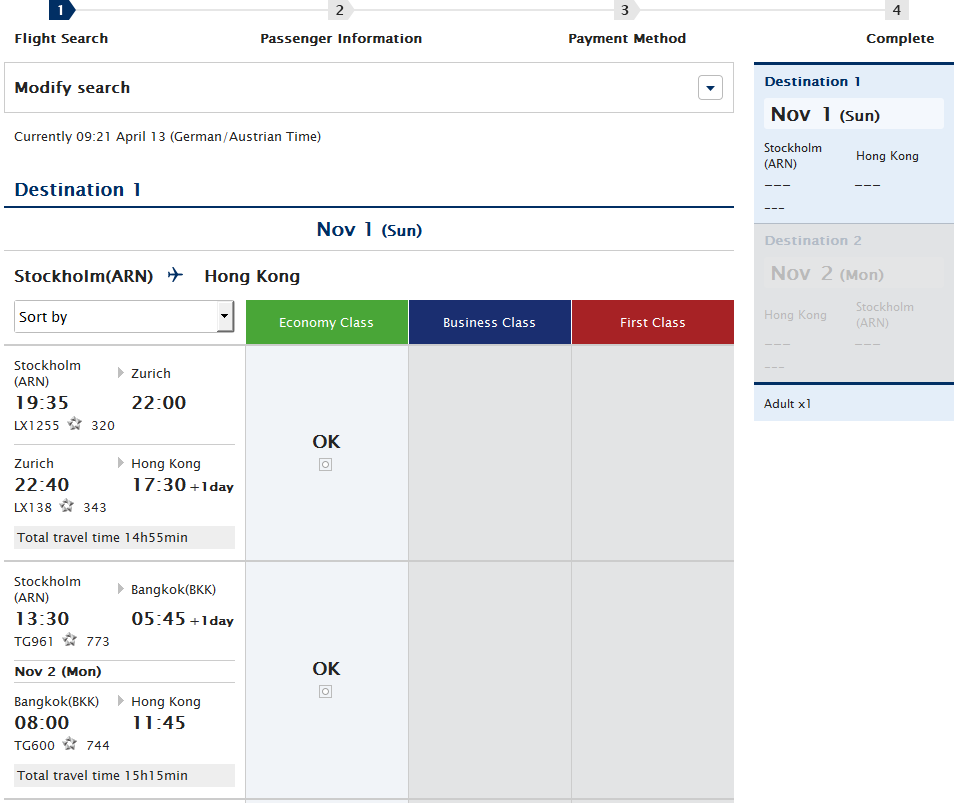Click the OK availability for TG961 itinerary
Viewport: 957px width, 803px height.
coord(326,669)
